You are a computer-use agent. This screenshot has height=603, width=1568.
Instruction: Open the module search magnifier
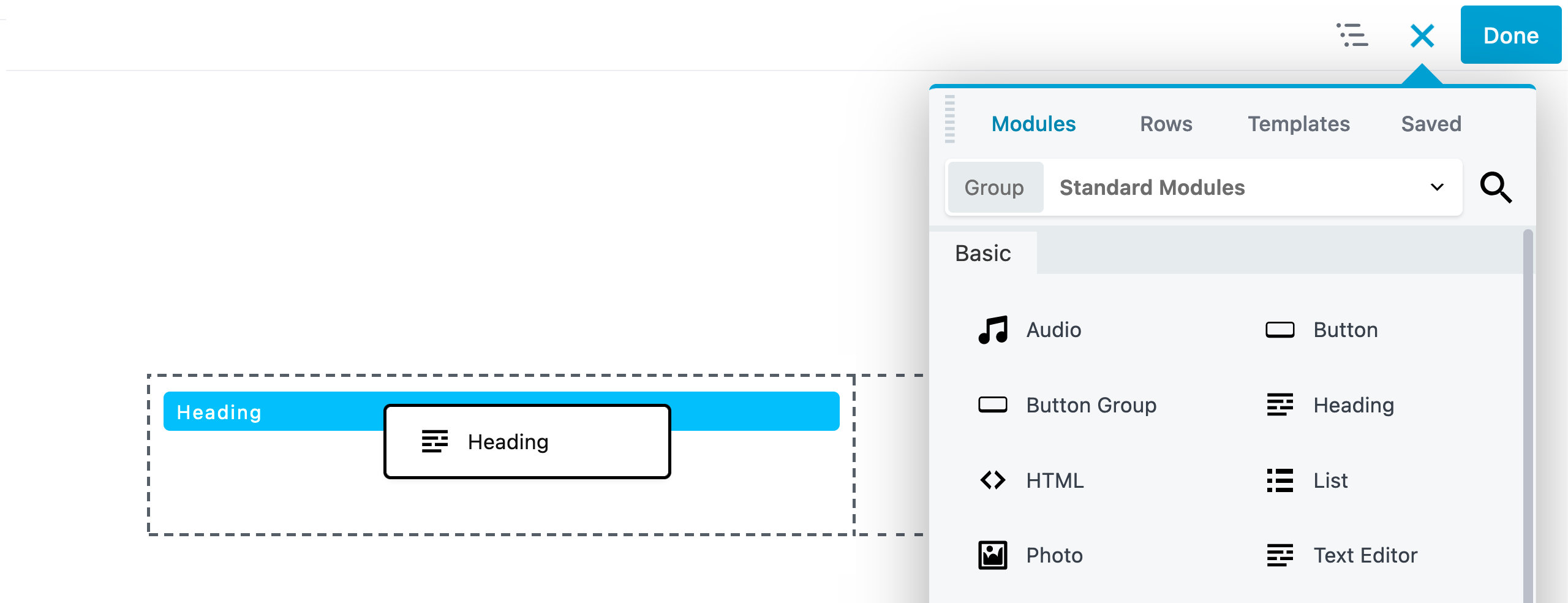(1496, 188)
